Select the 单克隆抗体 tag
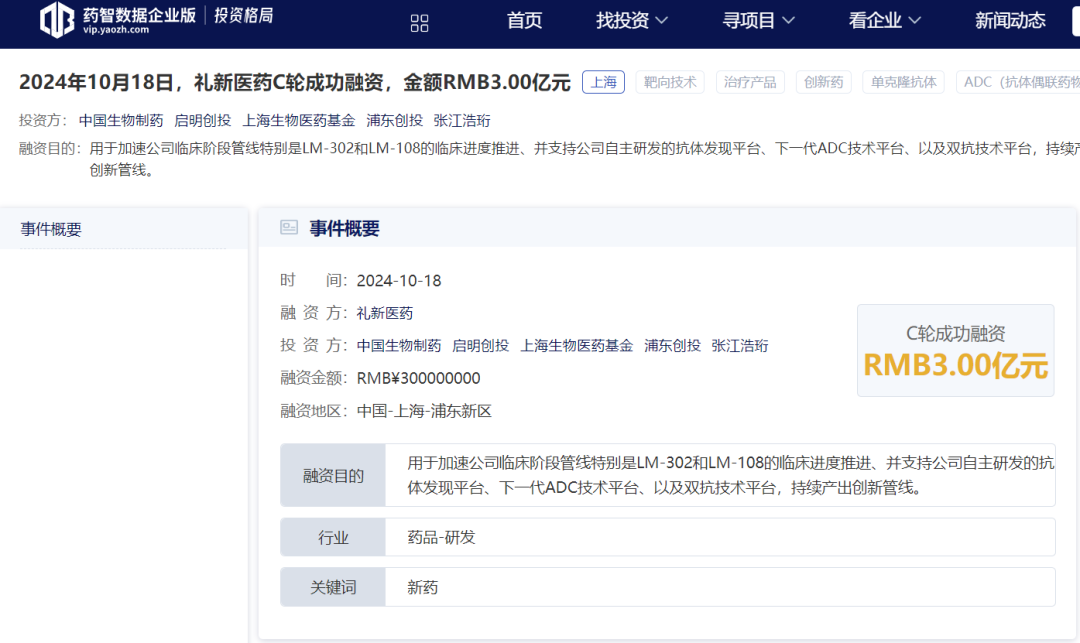Screen dimensions: 1080x643 [904, 82]
